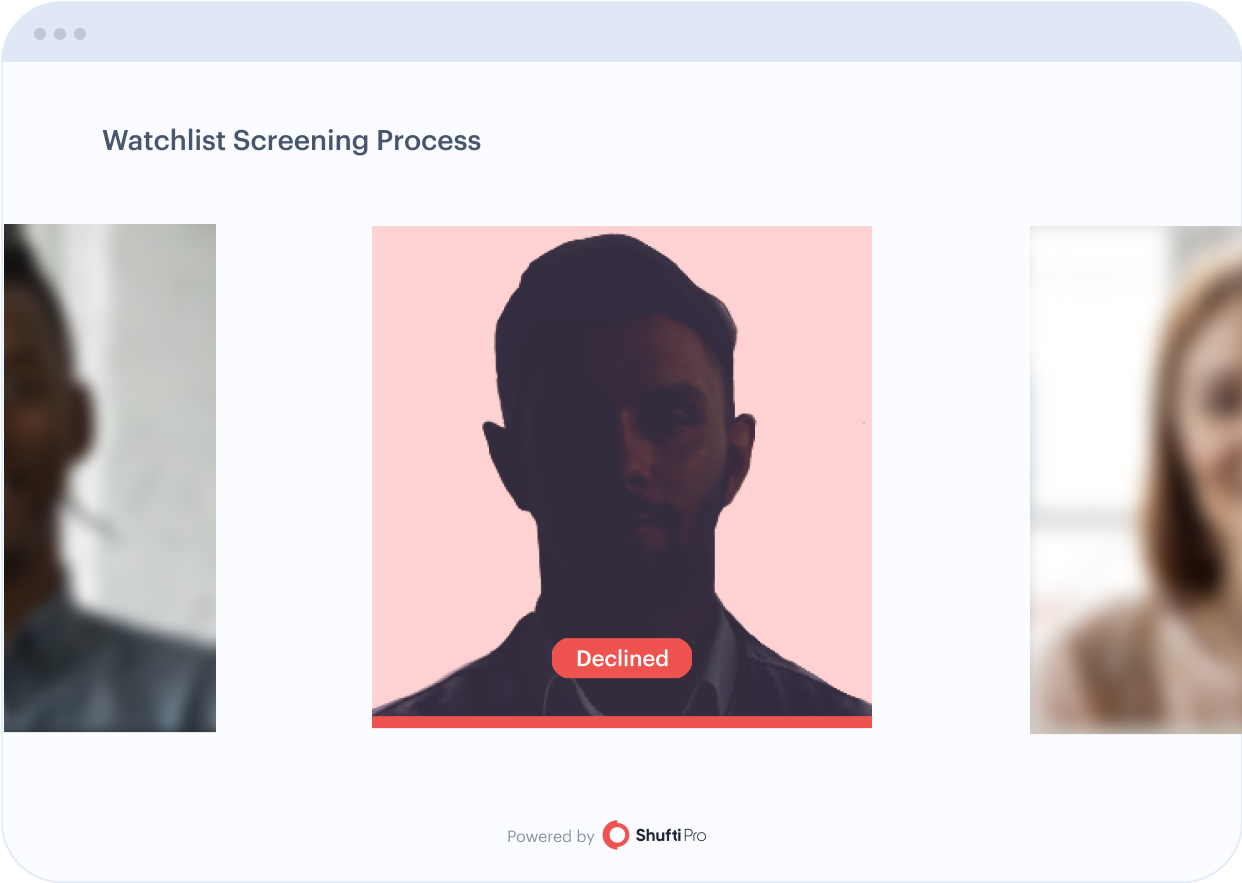Click the silhouette's shirt collar below the Declined badge
Viewport: 1242px width, 883px height.
622,695
